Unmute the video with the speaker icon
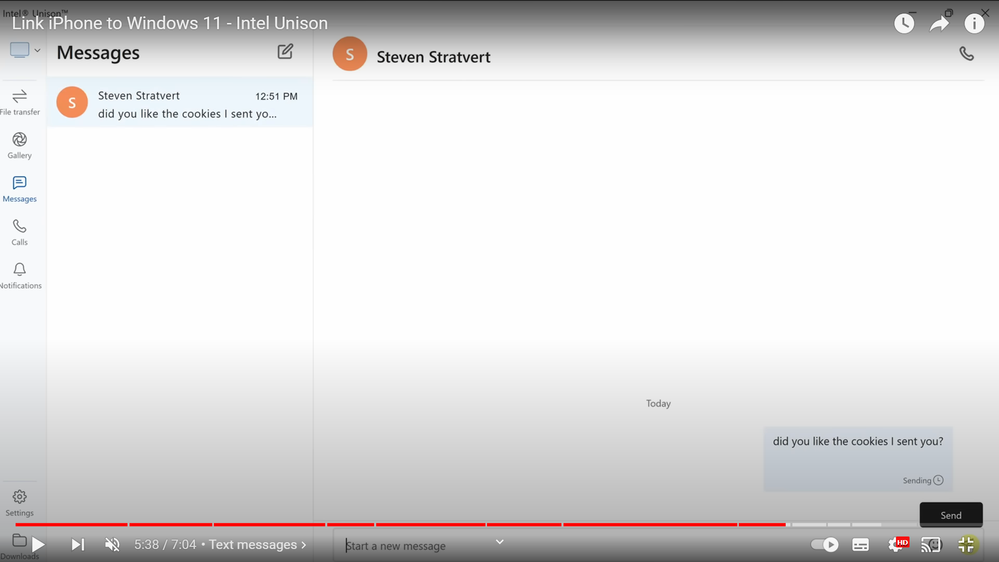 pos(112,545)
